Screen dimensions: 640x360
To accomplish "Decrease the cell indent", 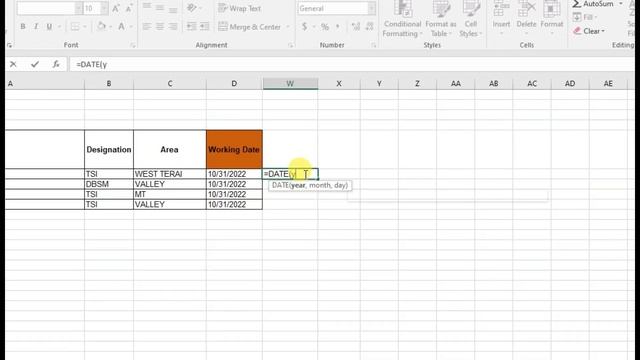I will 191,27.
